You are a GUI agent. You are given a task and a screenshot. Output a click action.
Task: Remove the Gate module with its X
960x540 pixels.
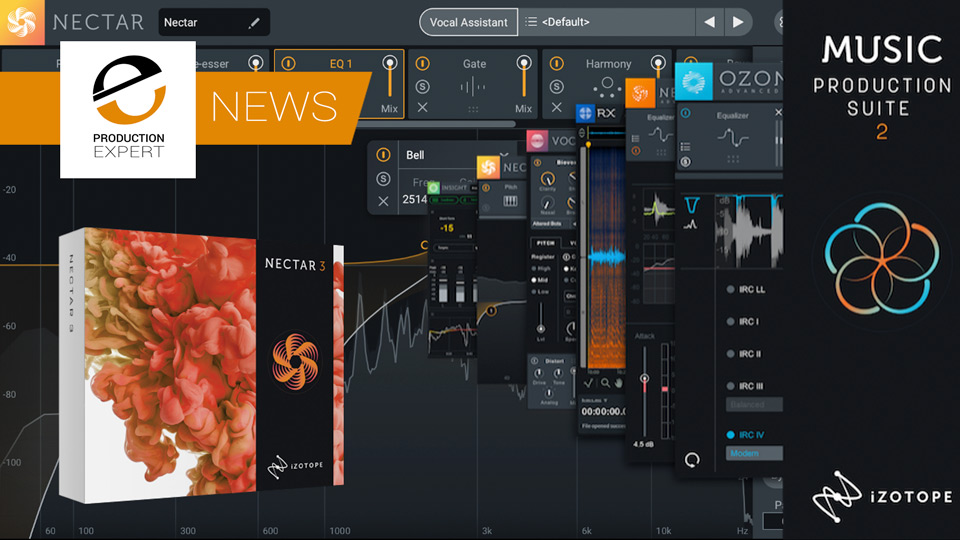point(422,107)
